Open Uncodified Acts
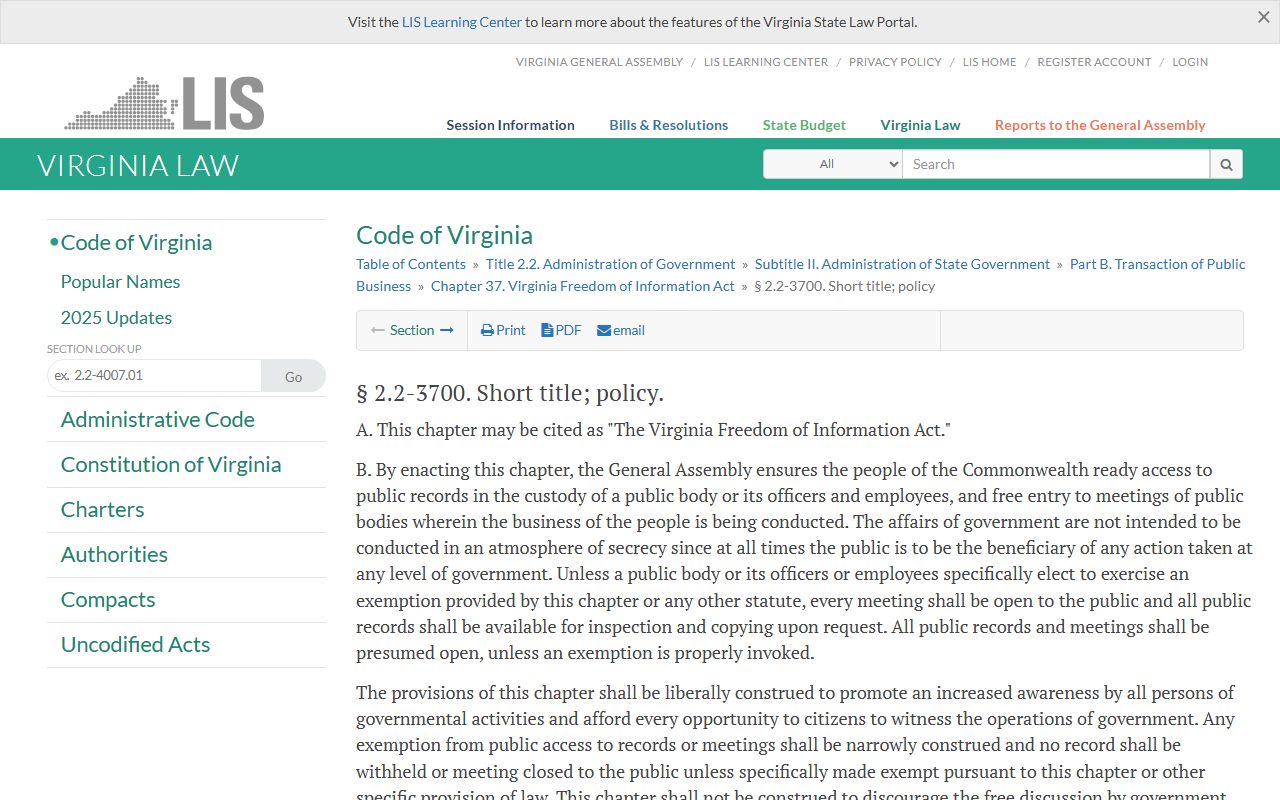This screenshot has width=1280, height=800. click(135, 644)
